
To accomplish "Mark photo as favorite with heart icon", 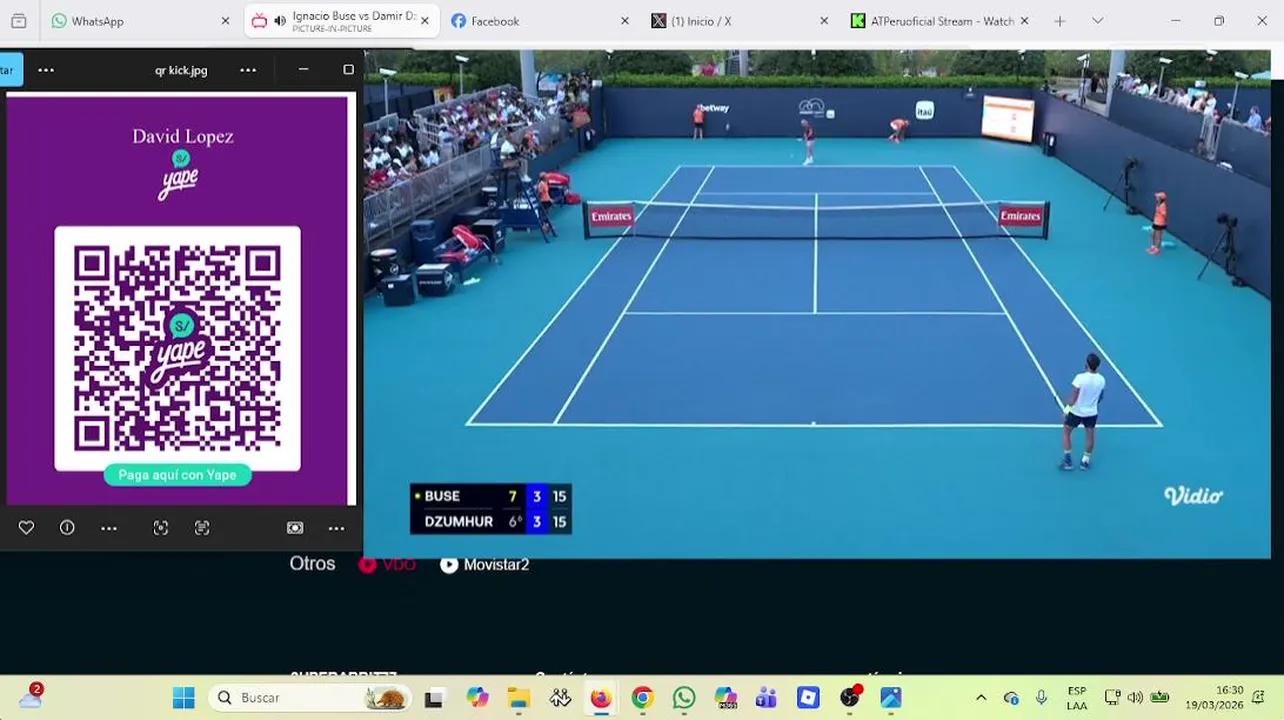I will point(26,528).
